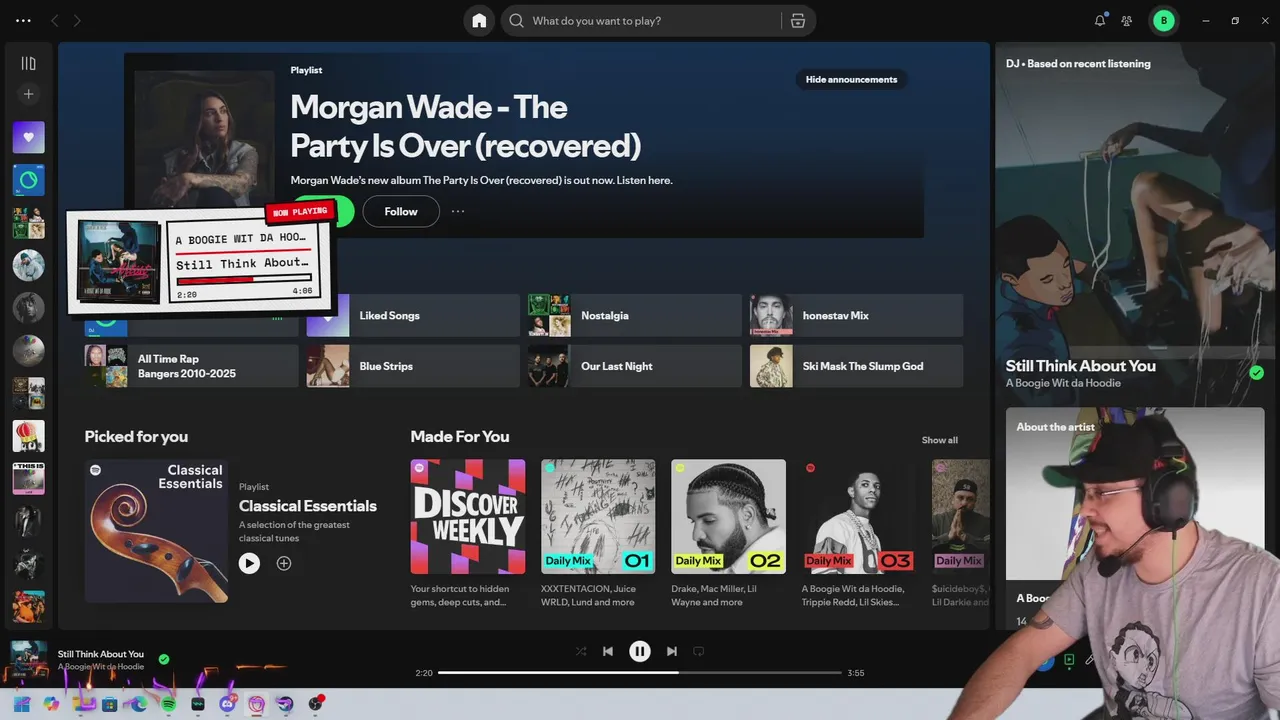Click 'Still Think About You' title in bottom bar
The width and height of the screenshot is (1280, 720).
[x=101, y=654]
